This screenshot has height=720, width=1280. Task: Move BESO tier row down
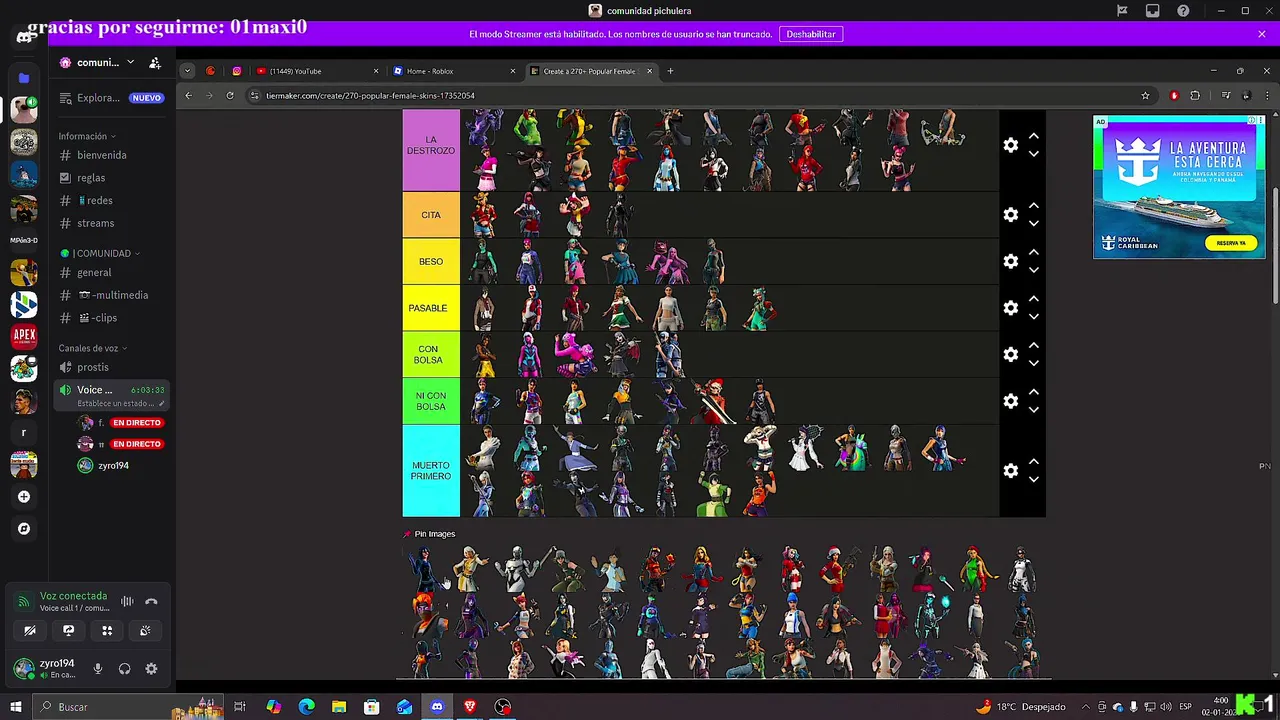pyautogui.click(x=1034, y=270)
